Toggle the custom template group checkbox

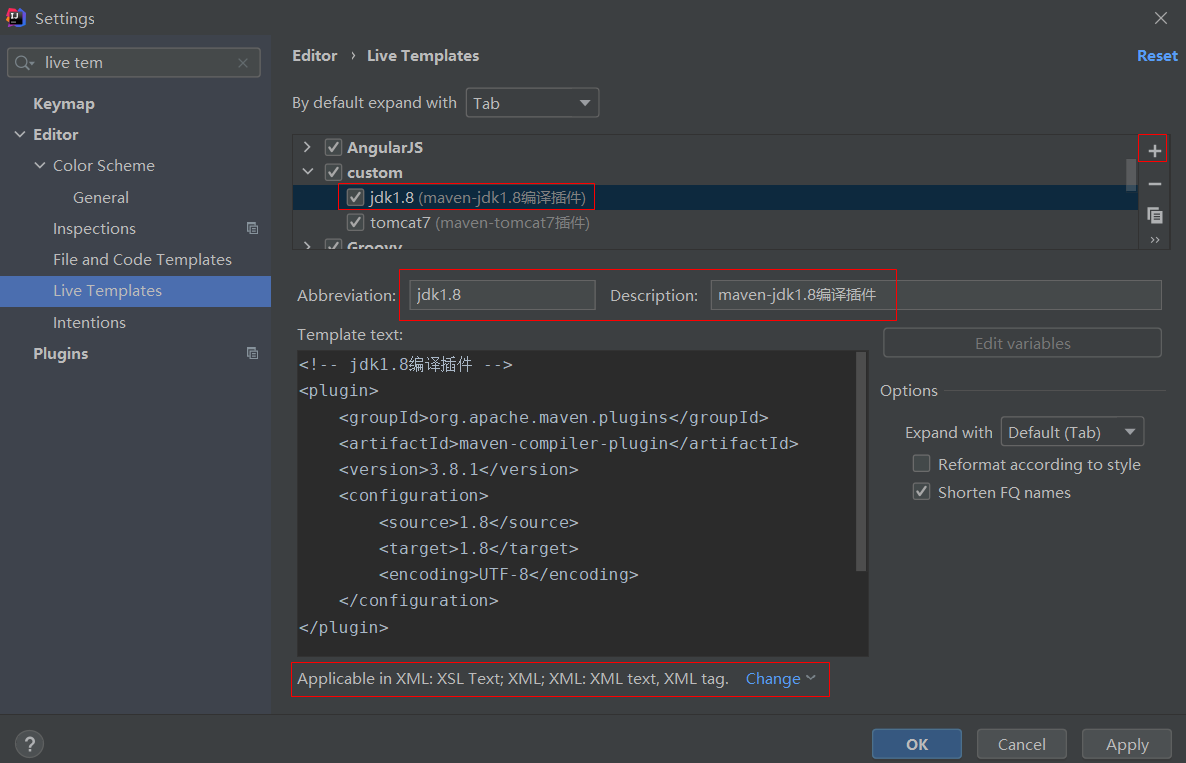point(333,172)
